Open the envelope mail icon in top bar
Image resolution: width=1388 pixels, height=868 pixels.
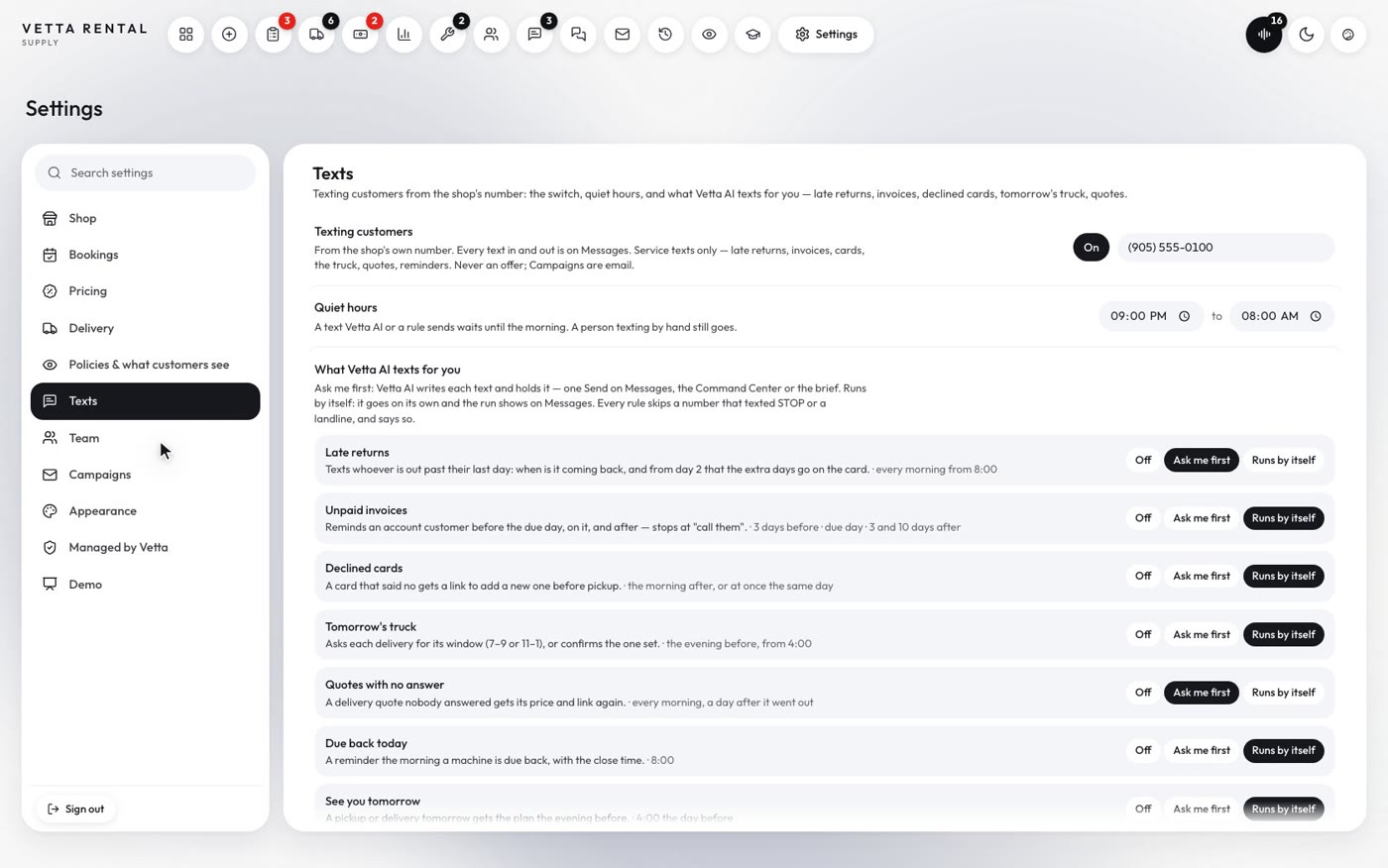pyautogui.click(x=622, y=35)
